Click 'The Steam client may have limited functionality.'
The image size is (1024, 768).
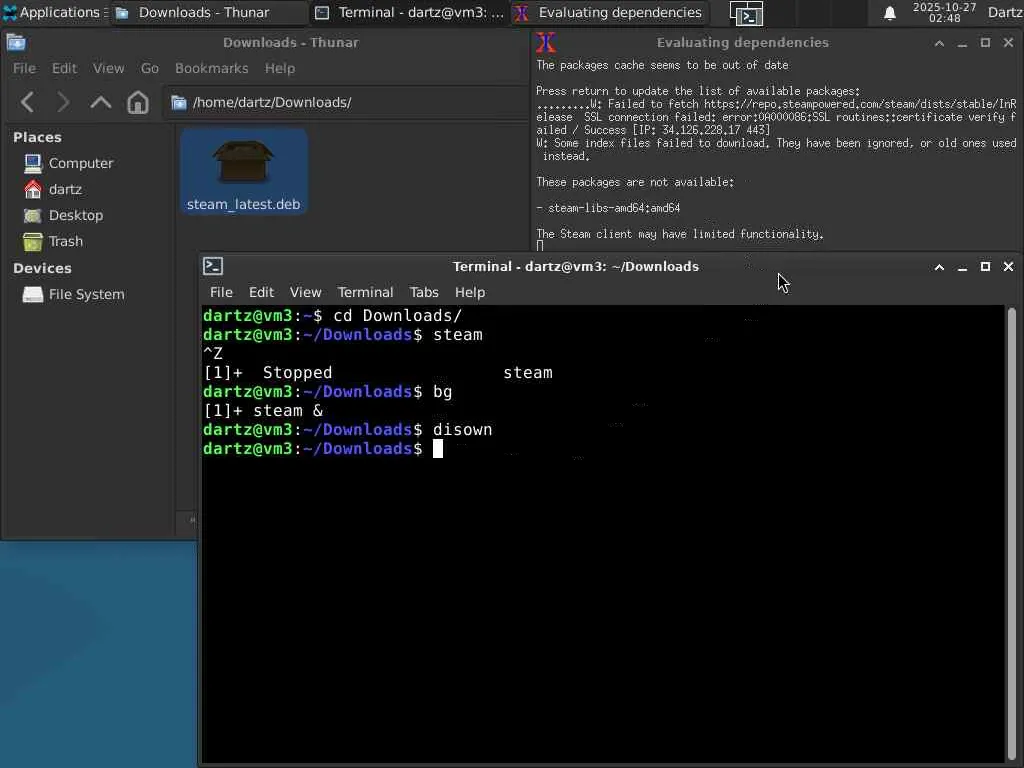coord(680,234)
